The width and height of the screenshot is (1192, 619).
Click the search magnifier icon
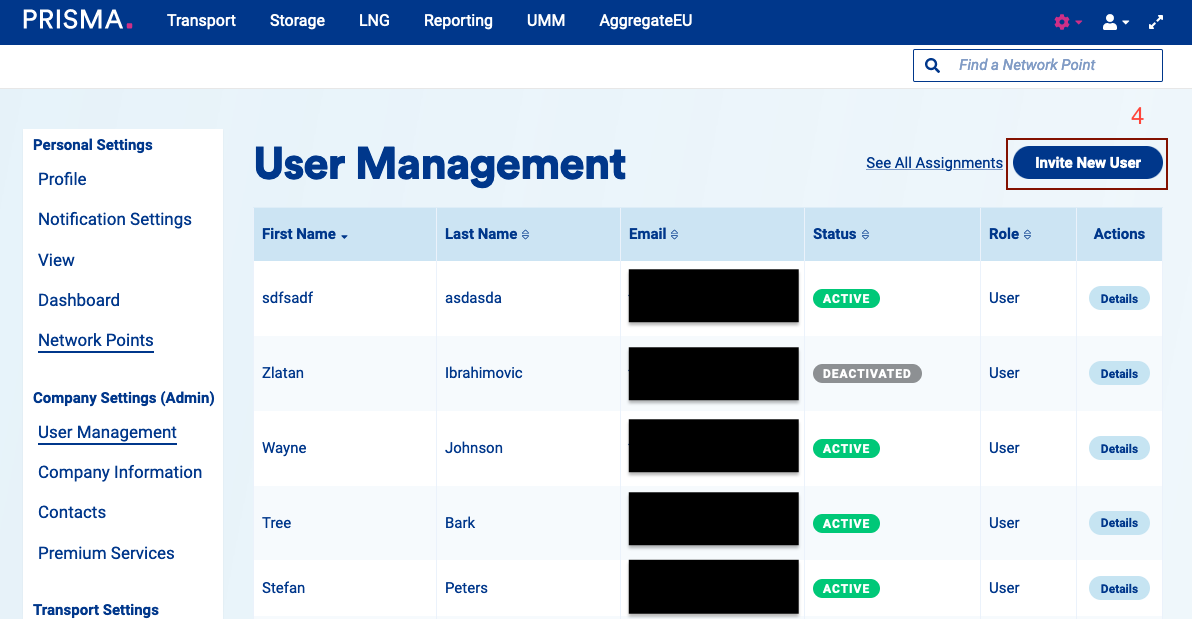(x=932, y=65)
